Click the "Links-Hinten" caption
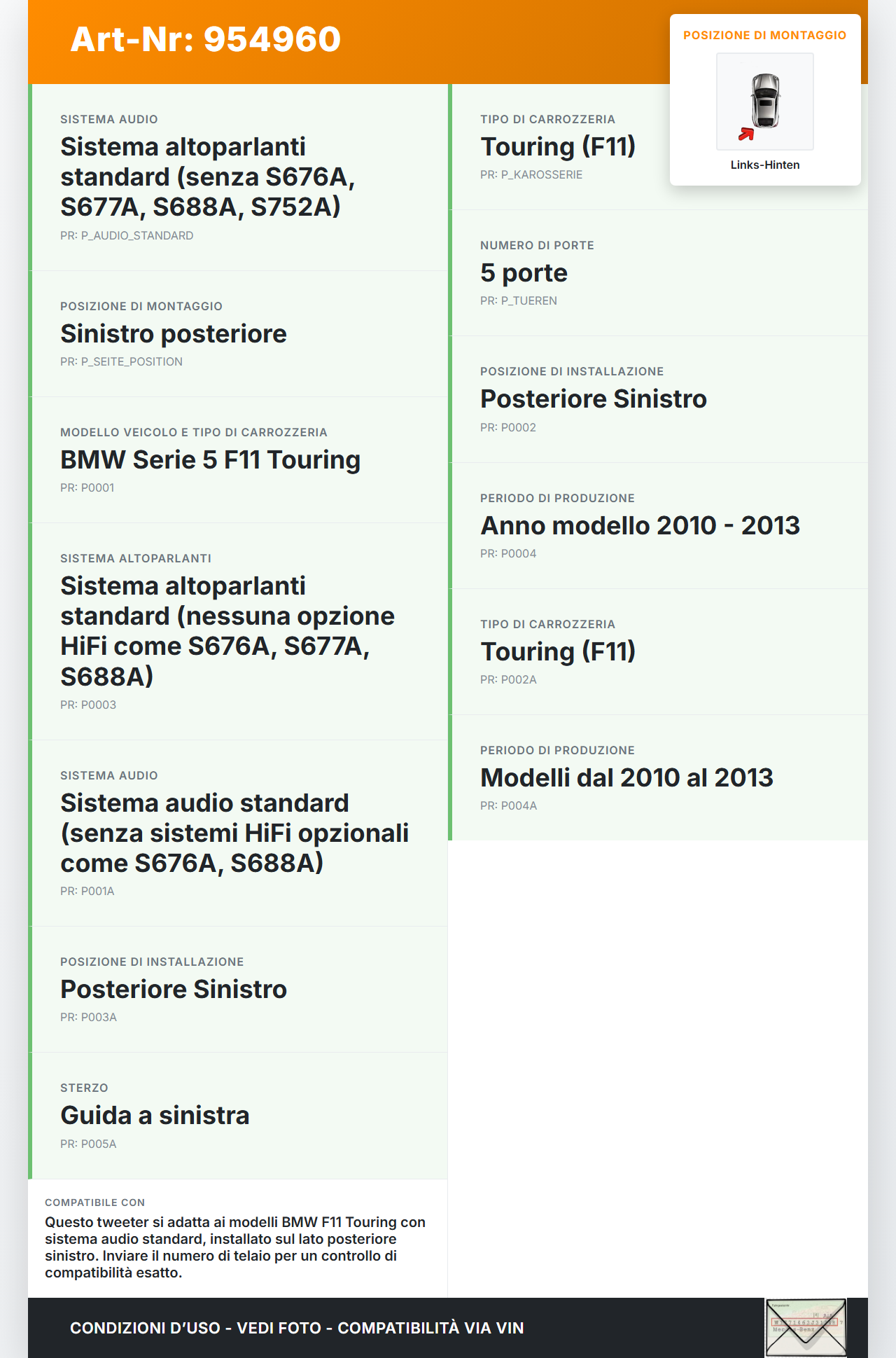The width and height of the screenshot is (896, 1358). [x=765, y=165]
